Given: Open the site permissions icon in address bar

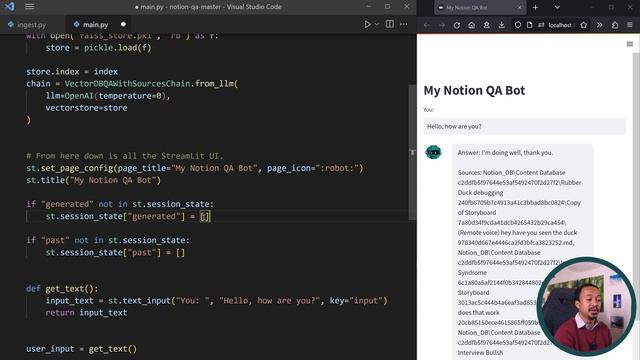Looking at the screenshot, I should pyautogui.click(x=541, y=25).
